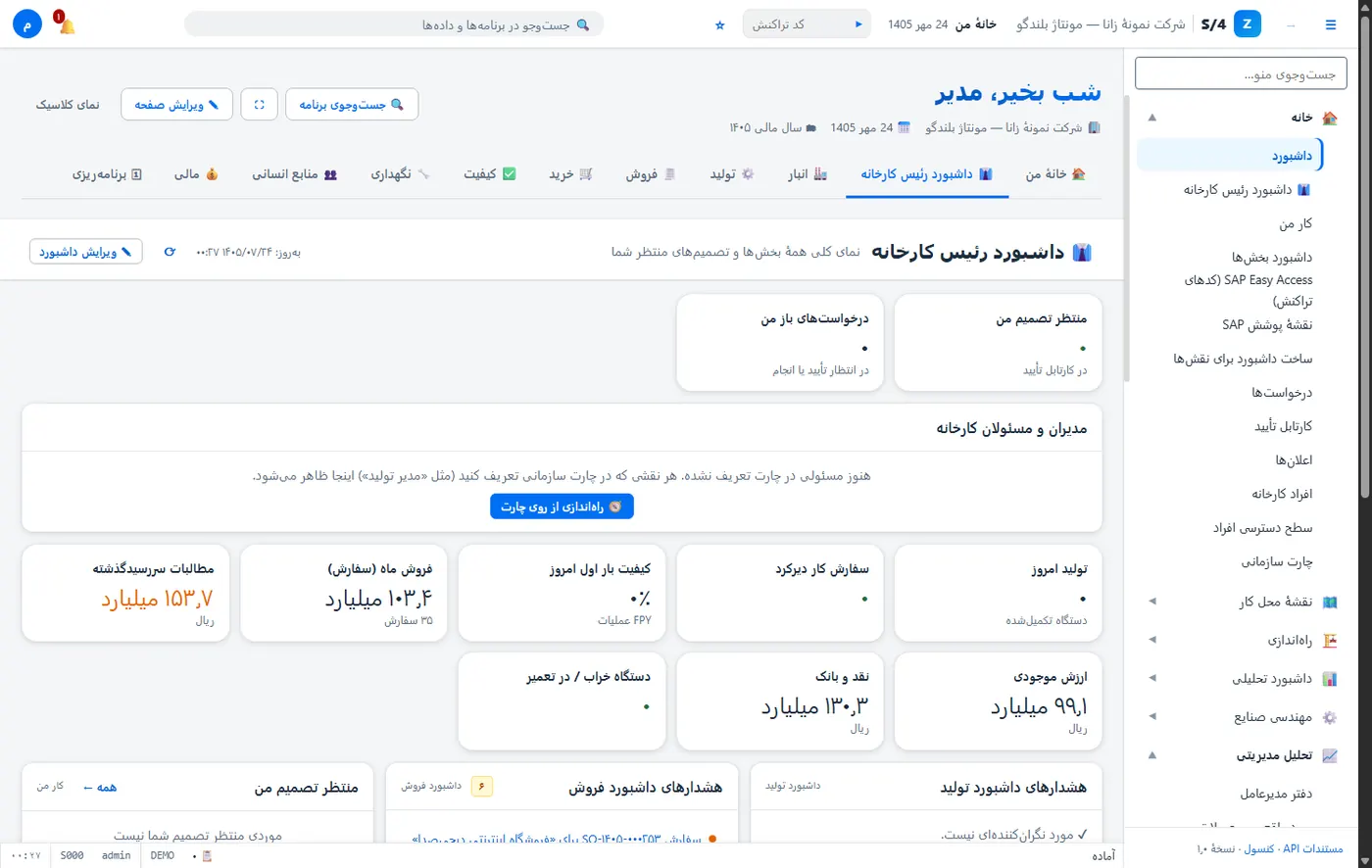Click the clipboard icon in the status bar
This screenshot has height=868, width=1372.
pyautogui.click(x=208, y=855)
